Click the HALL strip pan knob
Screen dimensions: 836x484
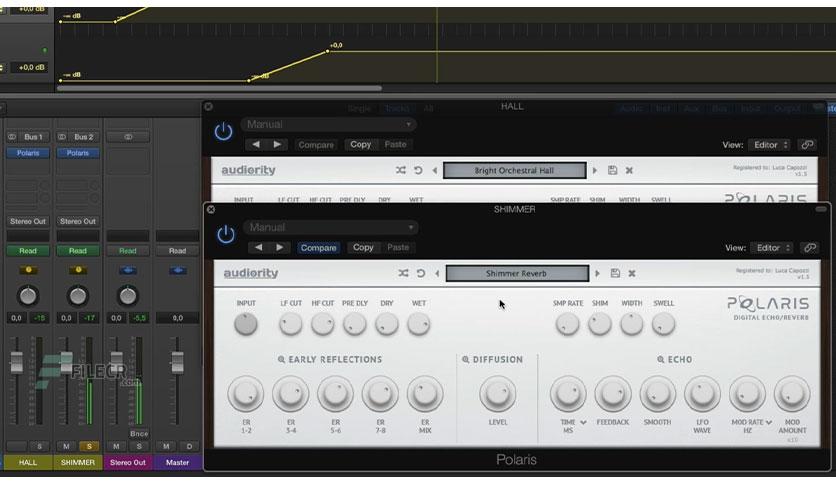click(x=28, y=295)
